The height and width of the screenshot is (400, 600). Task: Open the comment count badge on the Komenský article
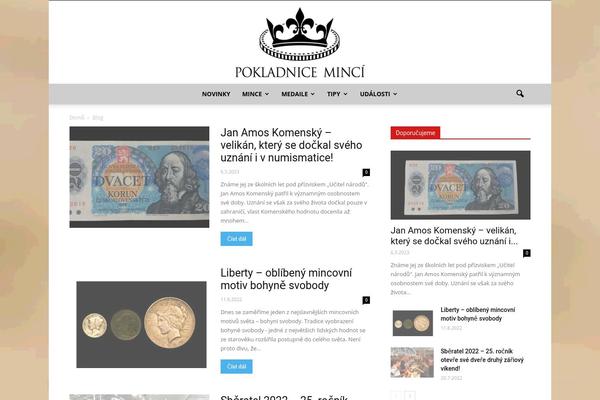(366, 172)
